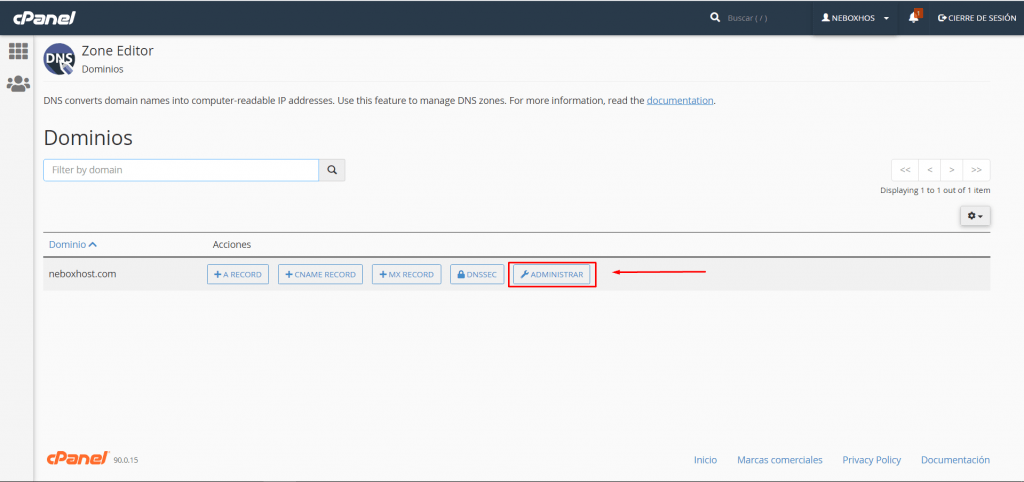Expand the gear settings dropdown
This screenshot has height=482, width=1024.
[x=975, y=216]
